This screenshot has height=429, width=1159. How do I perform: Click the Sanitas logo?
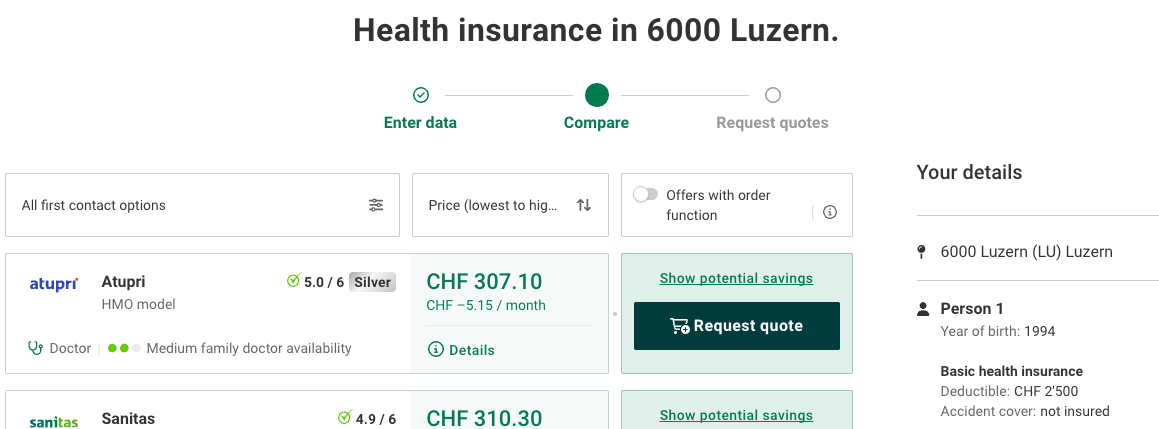(x=53, y=421)
